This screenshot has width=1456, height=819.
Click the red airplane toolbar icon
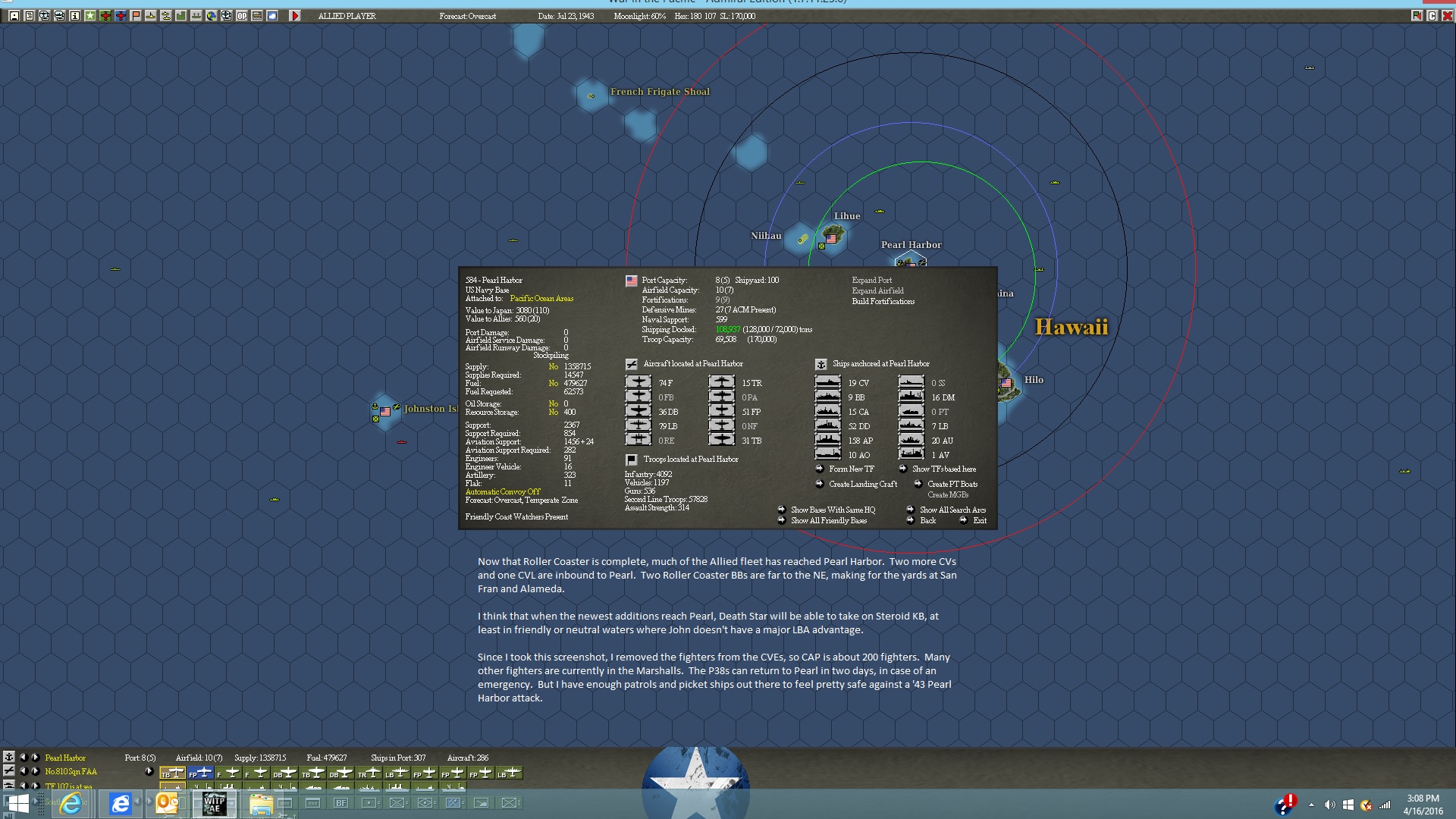coord(105,16)
